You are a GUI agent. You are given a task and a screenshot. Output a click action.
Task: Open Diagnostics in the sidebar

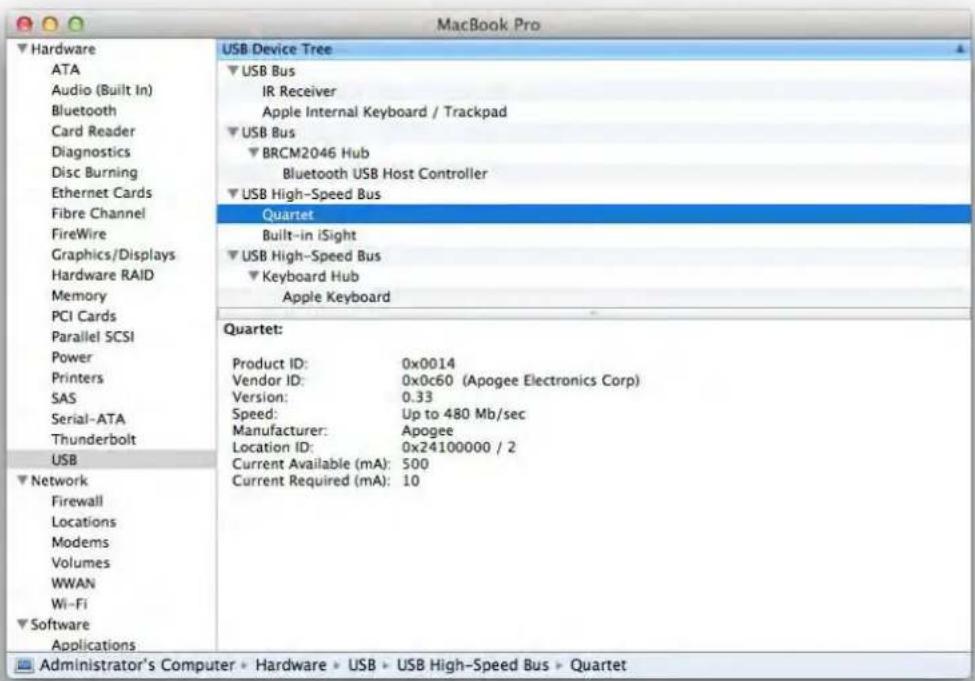[x=91, y=152]
